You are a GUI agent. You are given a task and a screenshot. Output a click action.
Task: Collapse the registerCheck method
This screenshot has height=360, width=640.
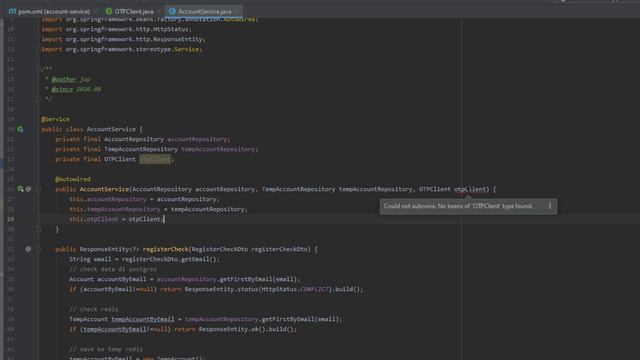point(38,249)
